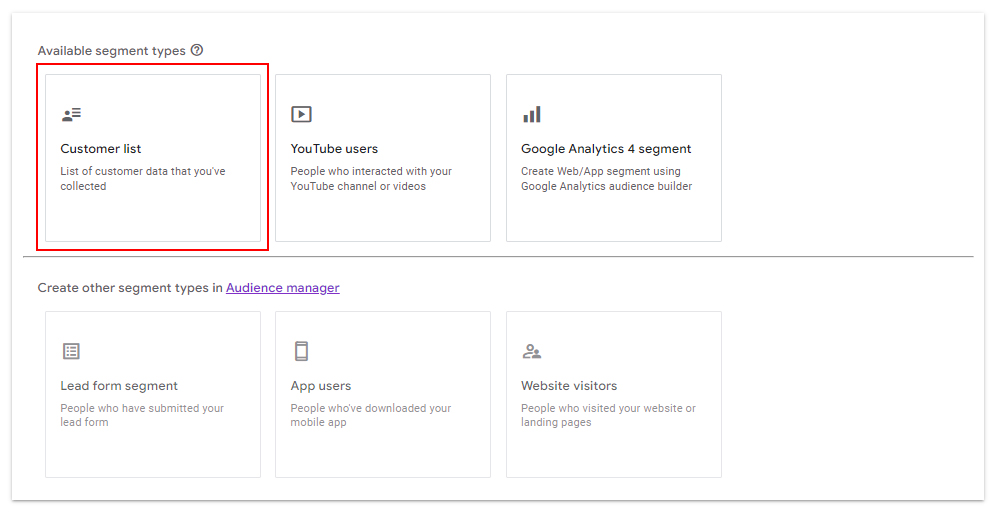
Task: Click 'Create Web/App segment using Google Analytics' text
Action: pyautogui.click(x=606, y=178)
